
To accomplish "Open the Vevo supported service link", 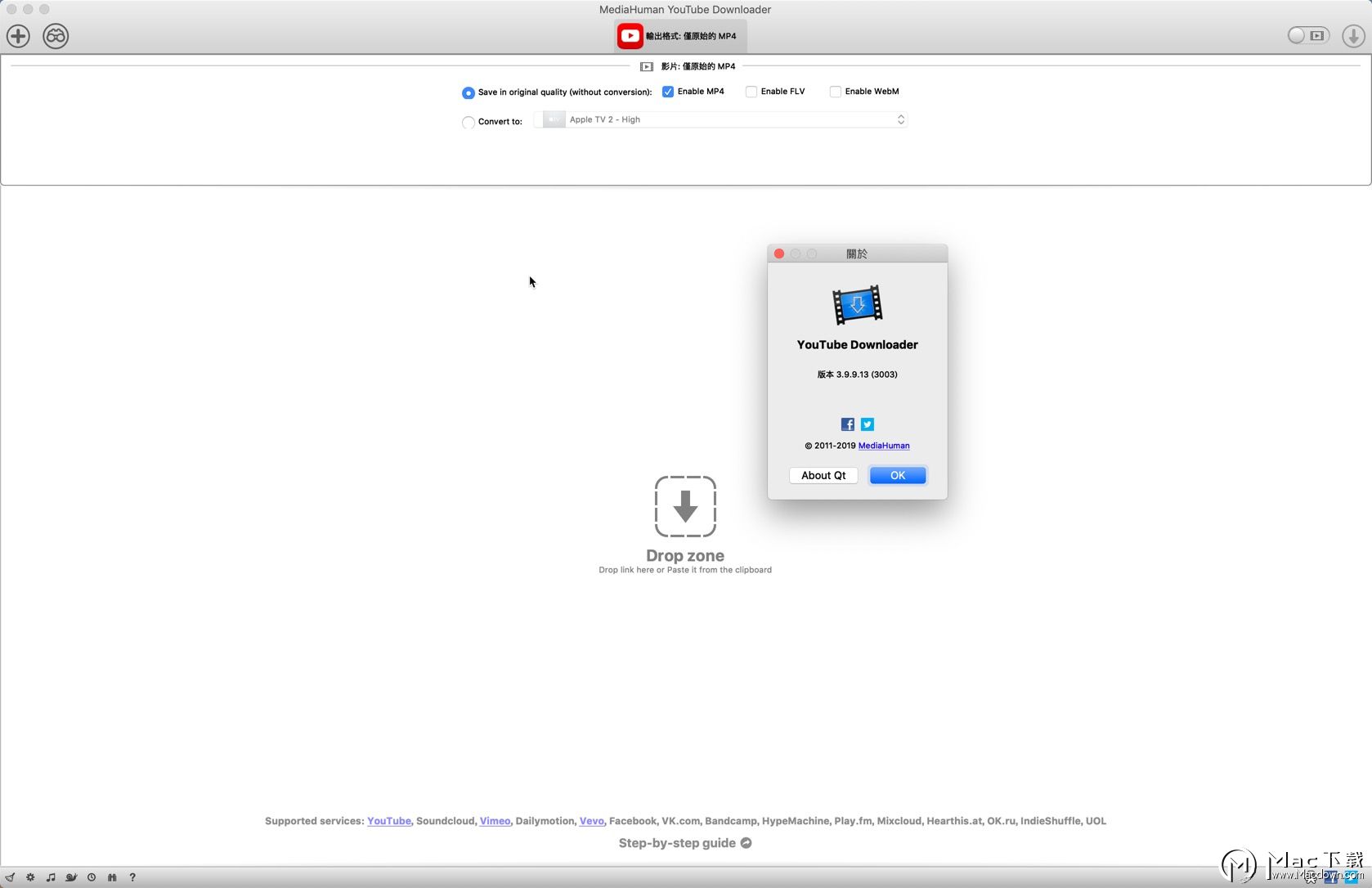I will (592, 821).
